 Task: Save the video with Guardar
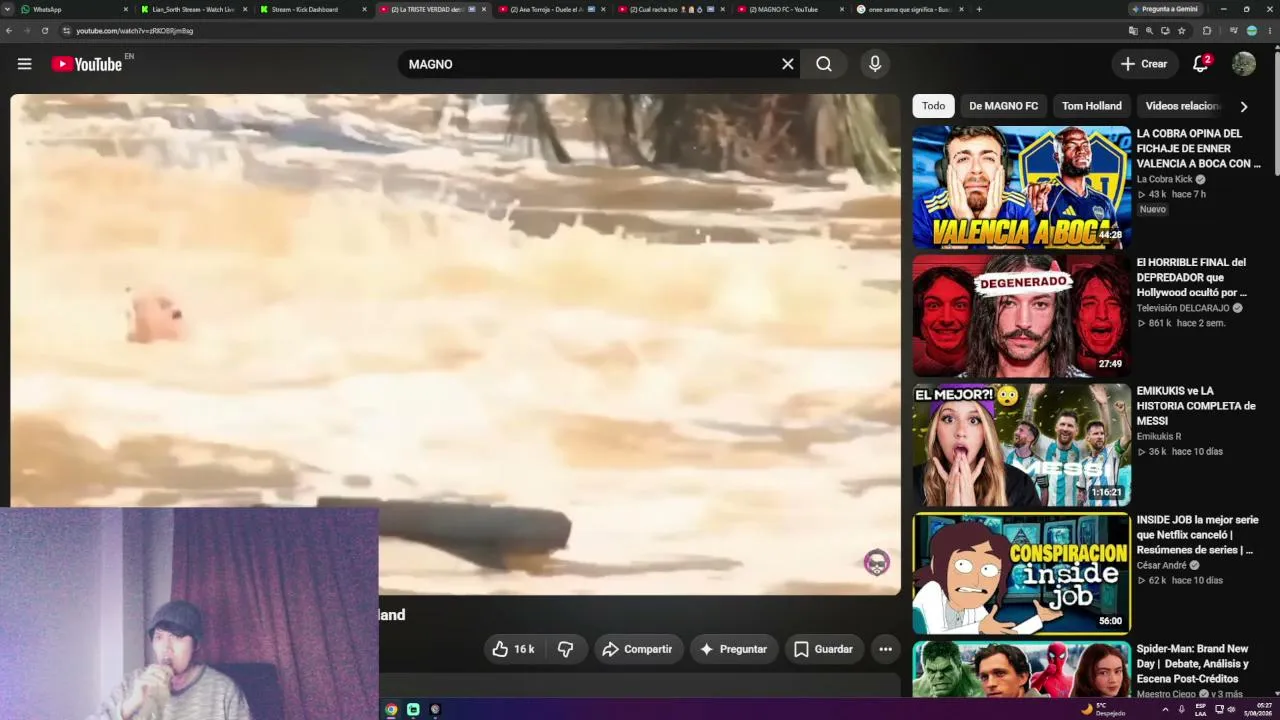pos(824,649)
